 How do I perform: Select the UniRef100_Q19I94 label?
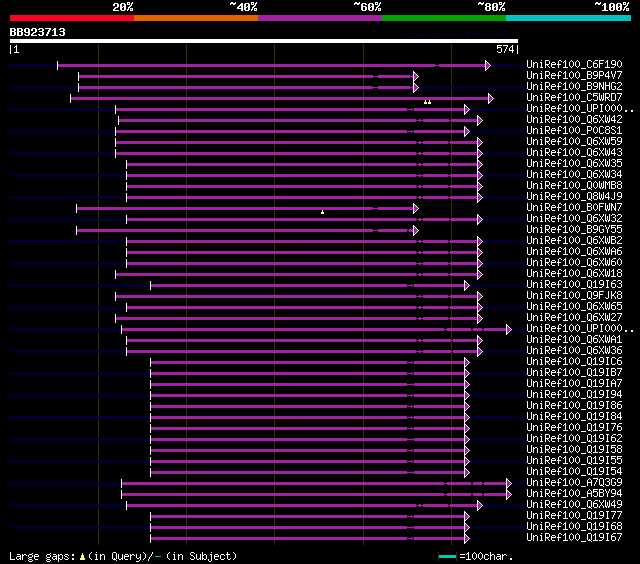coord(574,395)
